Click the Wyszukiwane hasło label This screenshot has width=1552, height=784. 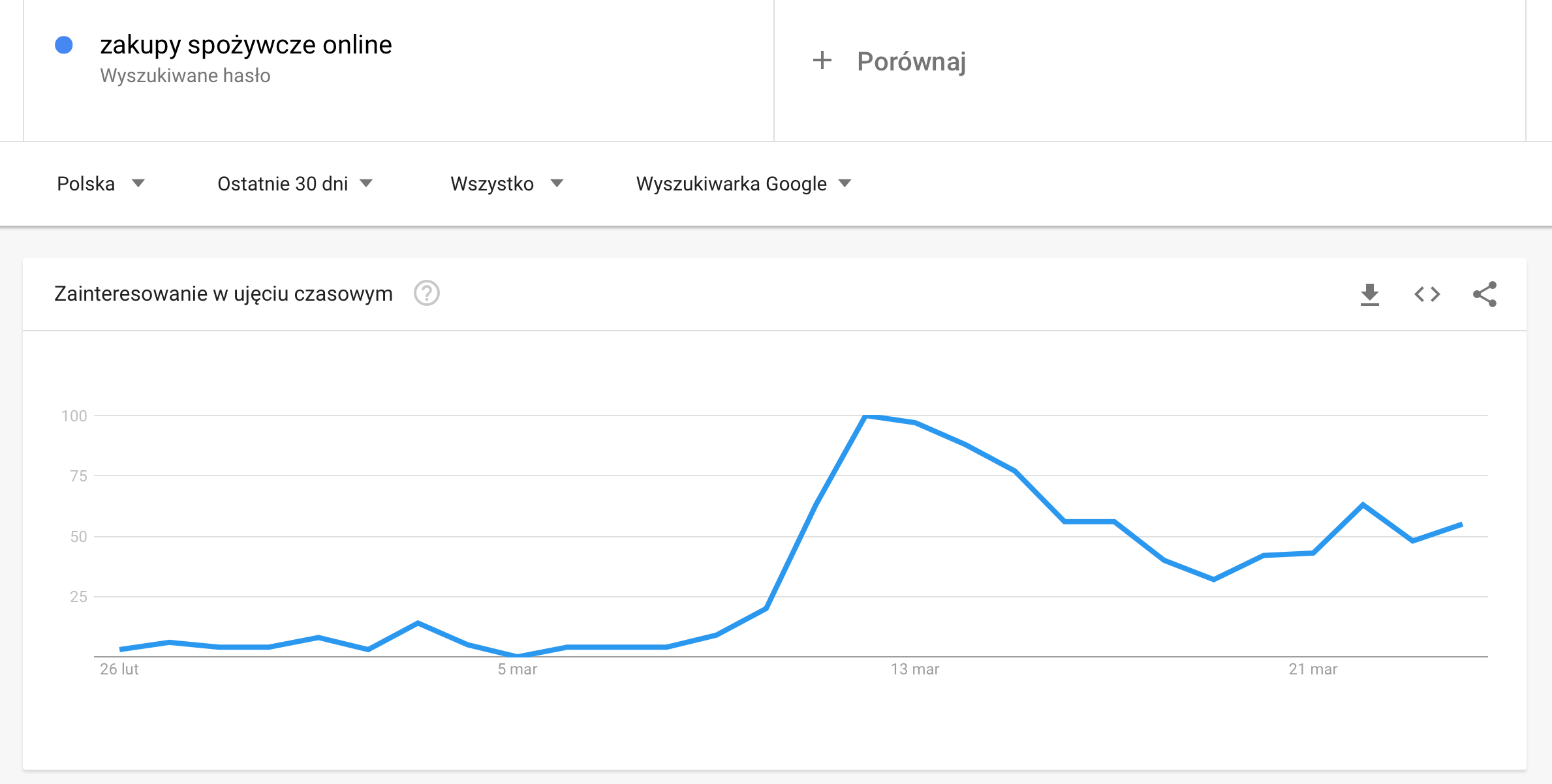[x=185, y=76]
